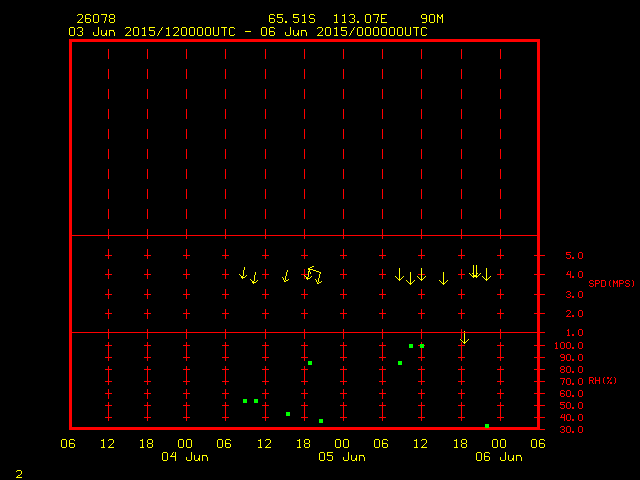The image size is (640, 480).
Task: Click the SPD(MPS) axis label
Action: pyautogui.click(x=611, y=284)
